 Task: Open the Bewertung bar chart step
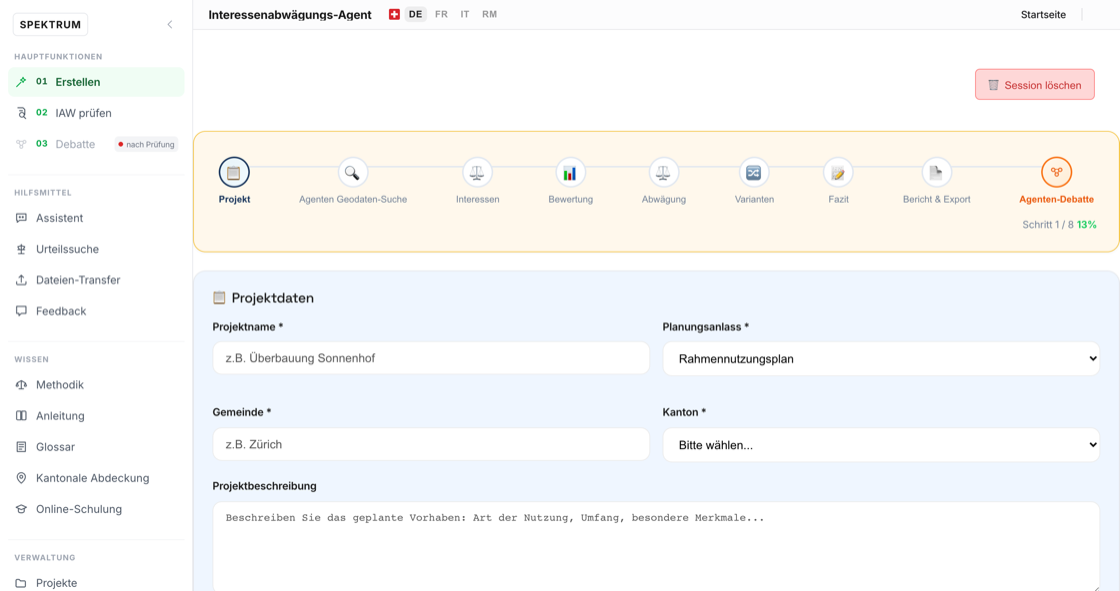[570, 172]
